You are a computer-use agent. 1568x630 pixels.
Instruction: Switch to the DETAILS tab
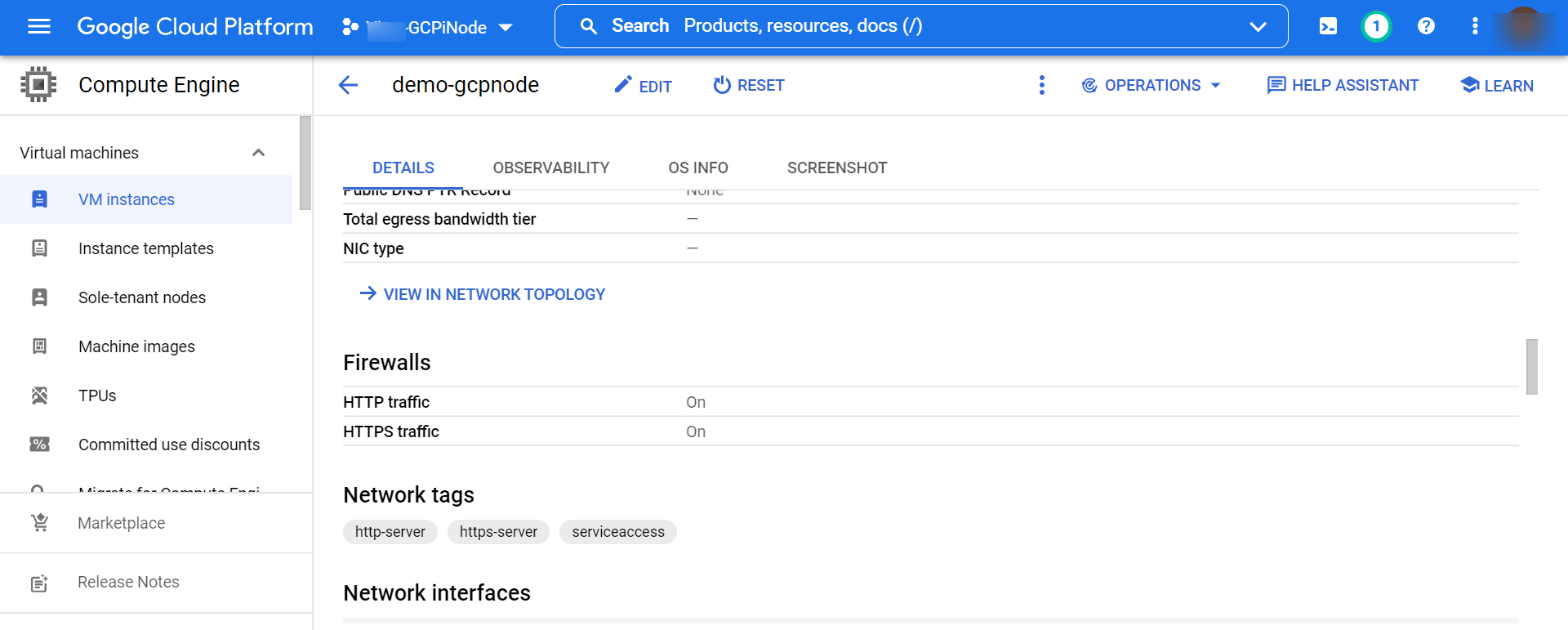403,168
